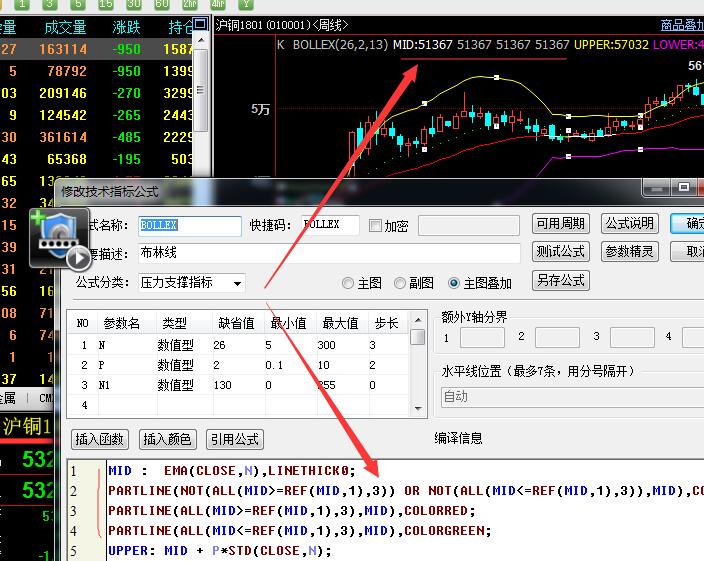
Task: Click the 插入颜色 button
Action: [x=167, y=439]
